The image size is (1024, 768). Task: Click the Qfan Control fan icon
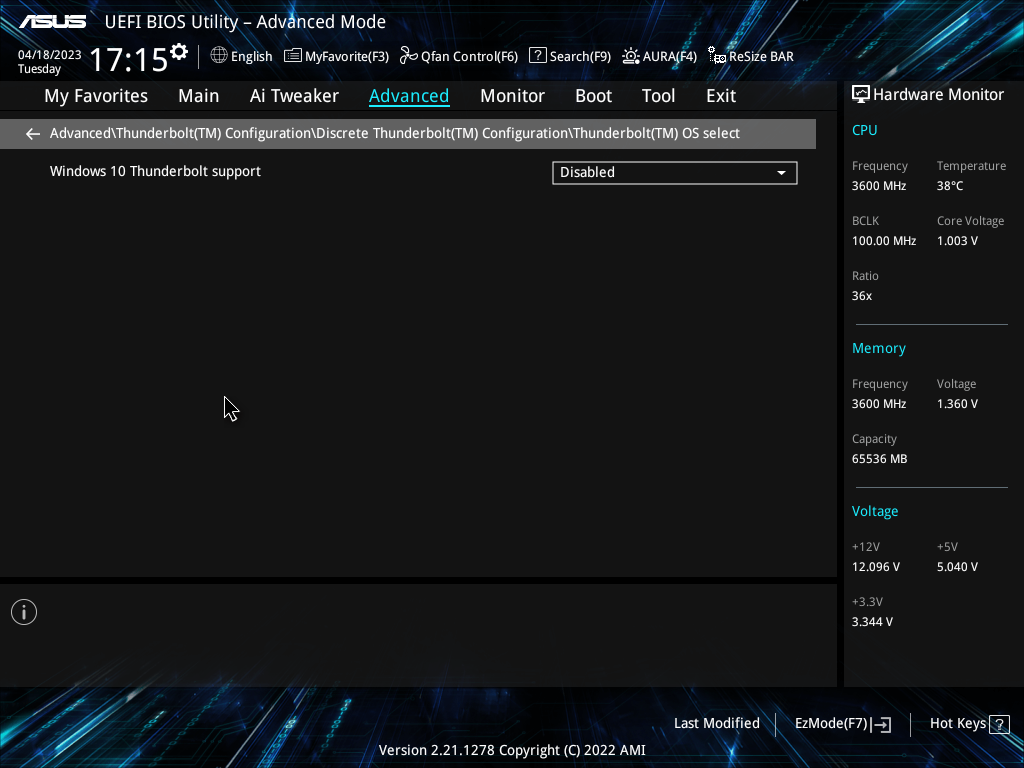[x=408, y=56]
